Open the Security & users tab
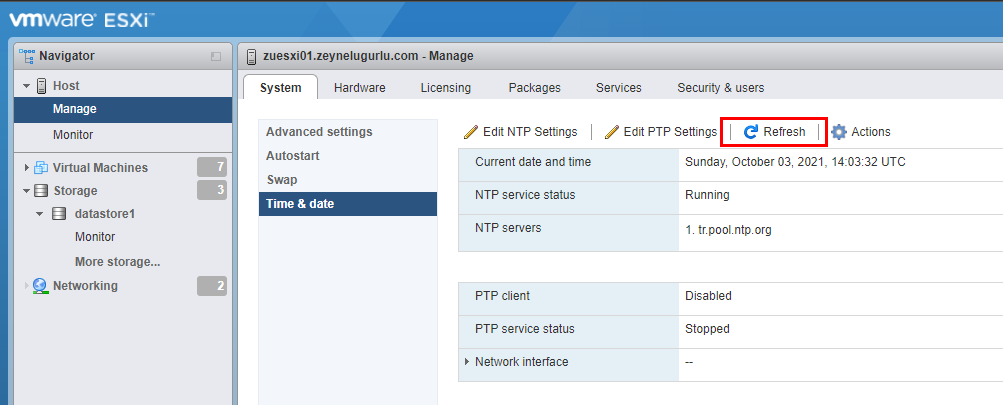This screenshot has width=1003, height=405. [721, 88]
